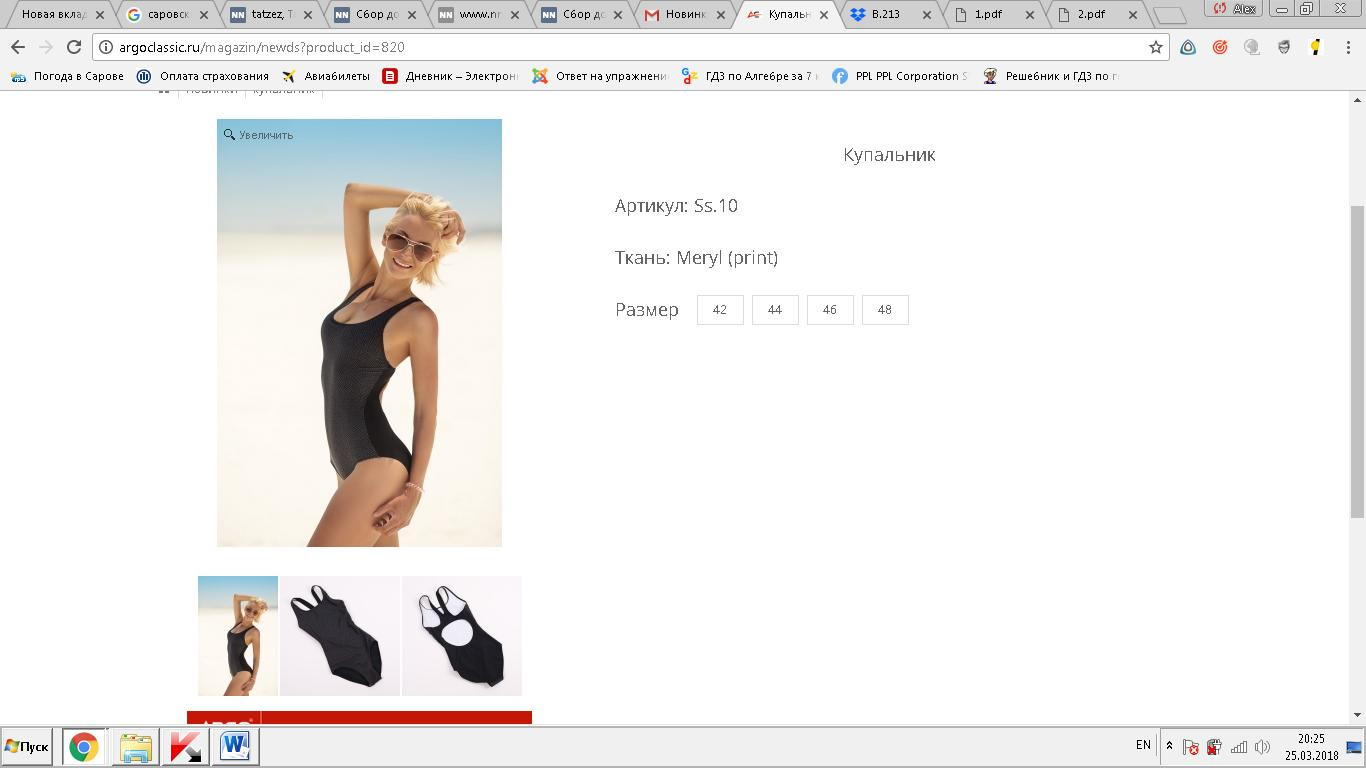Viewport: 1366px width, 768px height.
Task: Focus the address bar with argoclassic.ru URL
Action: 630,47
